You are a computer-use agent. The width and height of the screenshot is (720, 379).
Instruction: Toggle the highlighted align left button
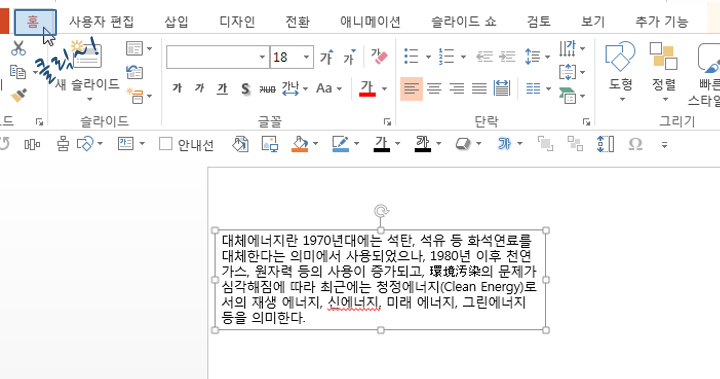[x=411, y=88]
